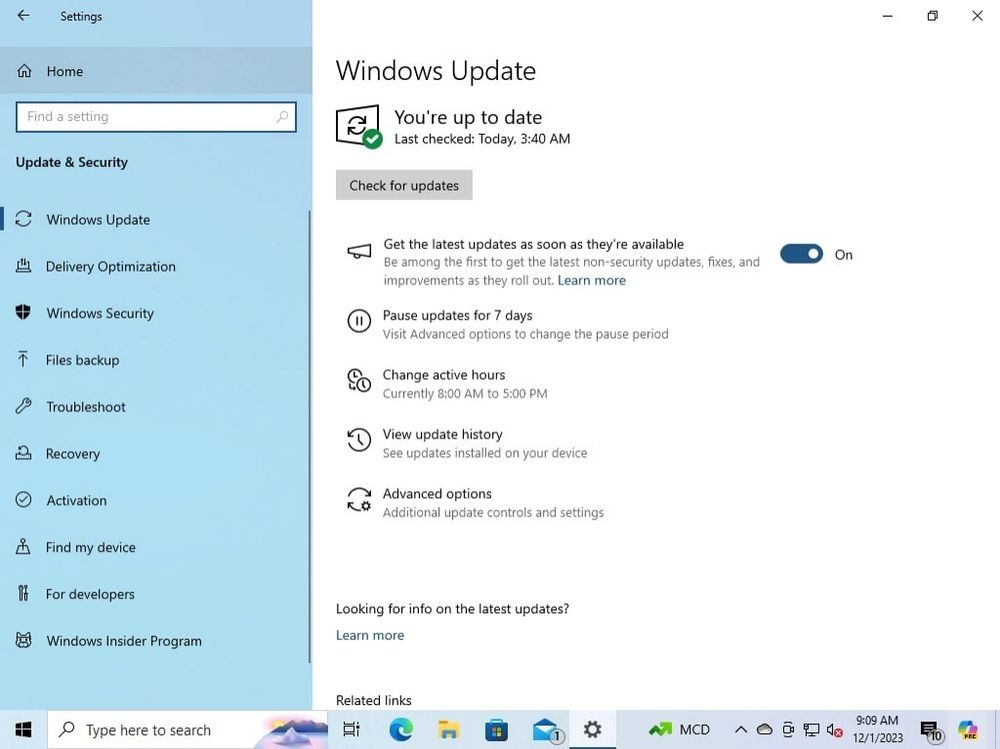Open Windows Insider Program page
Screen dimensions: 1000x749
pyautogui.click(x=156, y=641)
